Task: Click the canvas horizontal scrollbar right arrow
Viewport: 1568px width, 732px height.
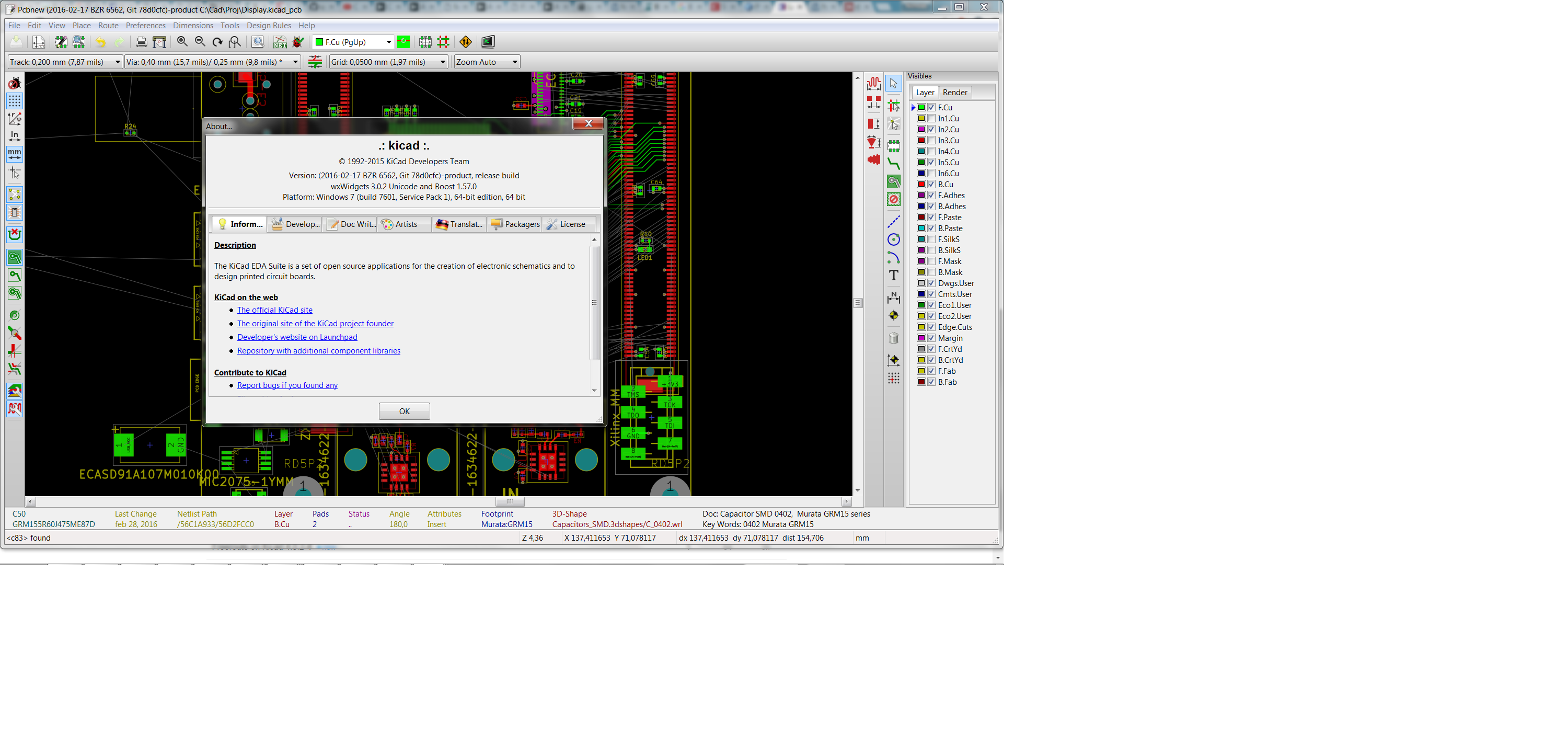Action: (846, 502)
